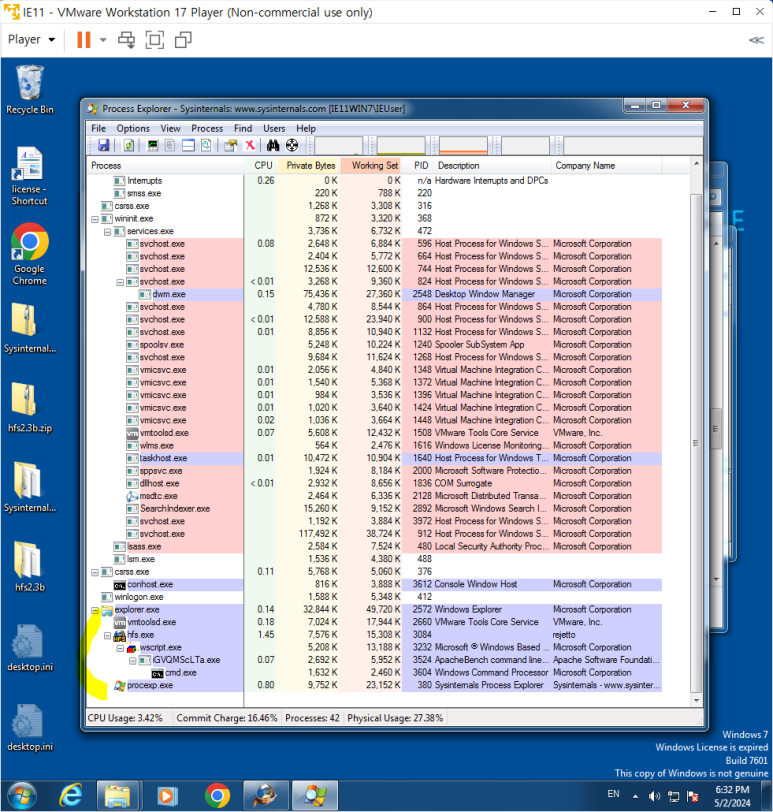
Task: Select the Google Chrome desktop shortcut
Action: [30, 254]
